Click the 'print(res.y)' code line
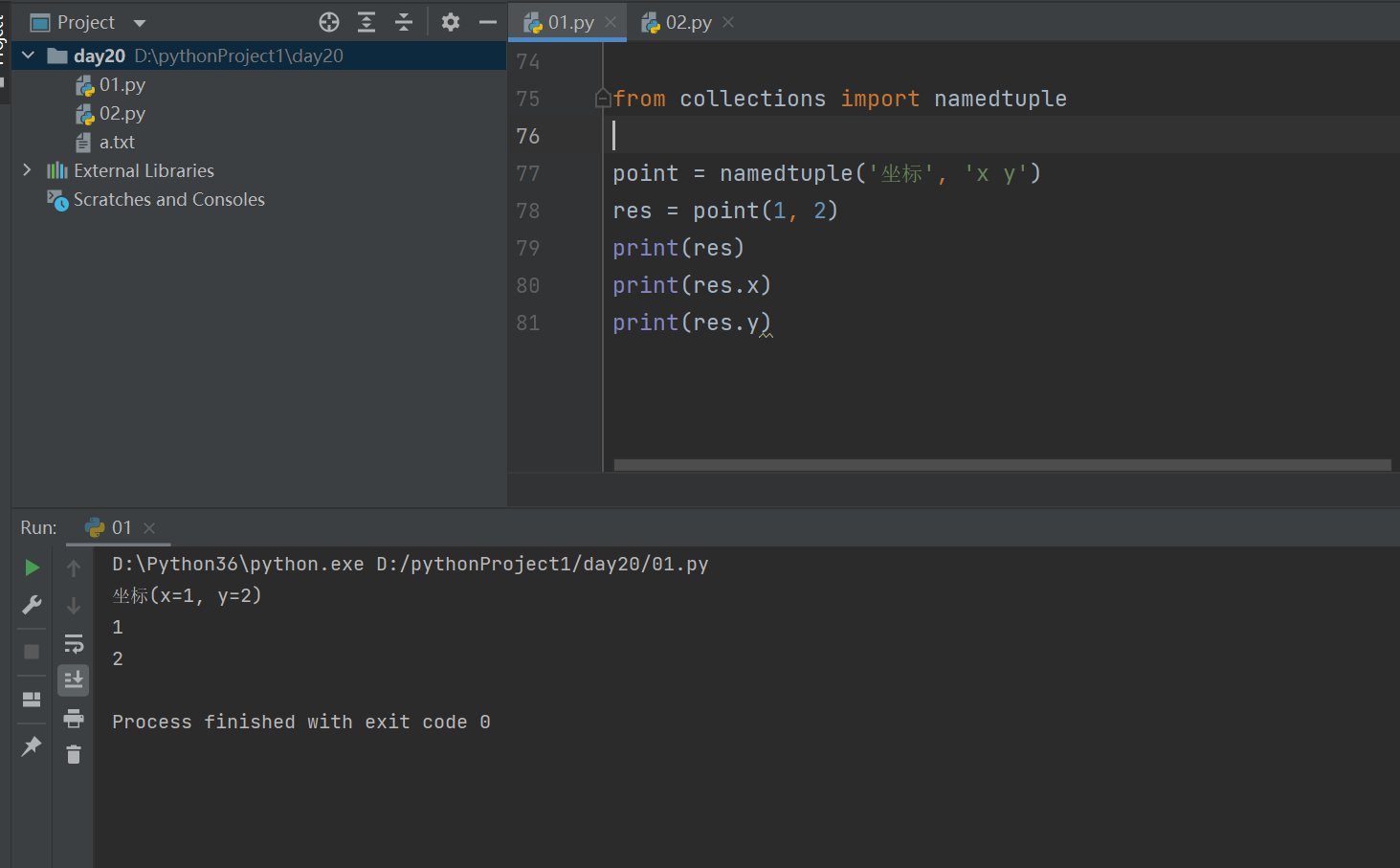The width and height of the screenshot is (1400, 868). coord(692,323)
